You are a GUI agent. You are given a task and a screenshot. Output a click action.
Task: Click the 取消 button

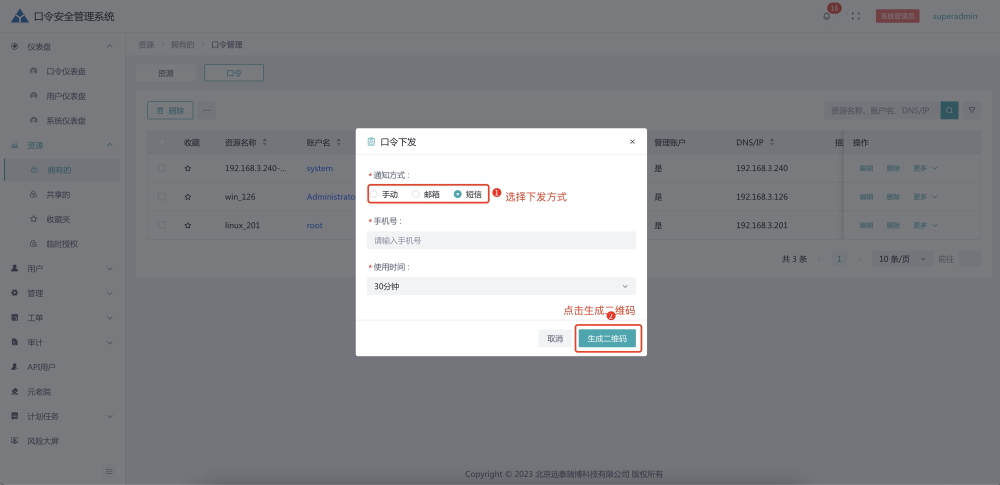tap(555, 338)
